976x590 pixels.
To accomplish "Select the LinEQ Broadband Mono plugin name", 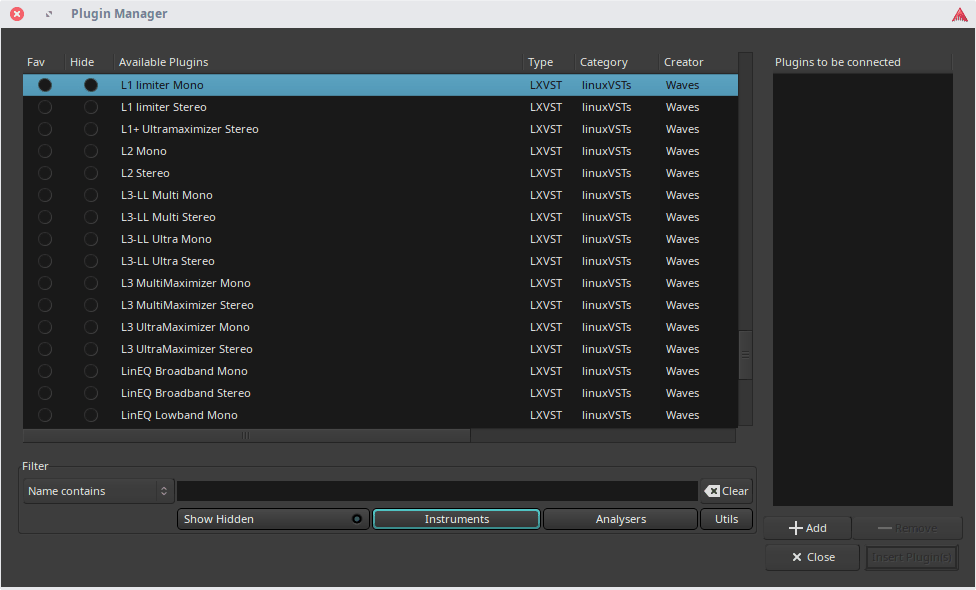I will (x=184, y=371).
